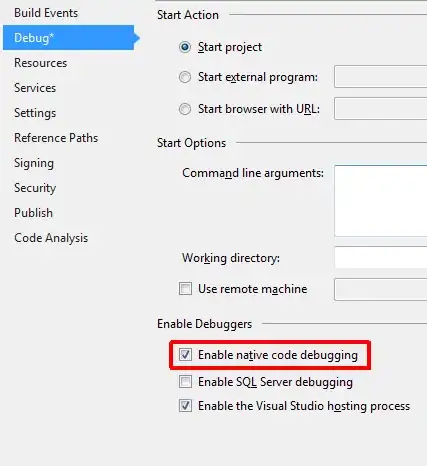
Task: Uncheck Visual Studio hosting process
Action: pos(185,406)
